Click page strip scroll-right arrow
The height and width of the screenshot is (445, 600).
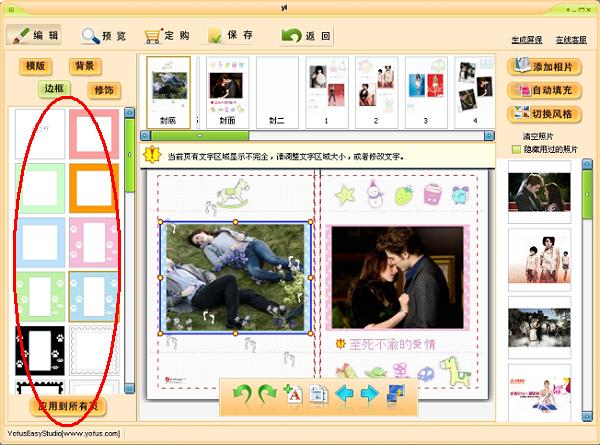pyautogui.click(x=489, y=135)
